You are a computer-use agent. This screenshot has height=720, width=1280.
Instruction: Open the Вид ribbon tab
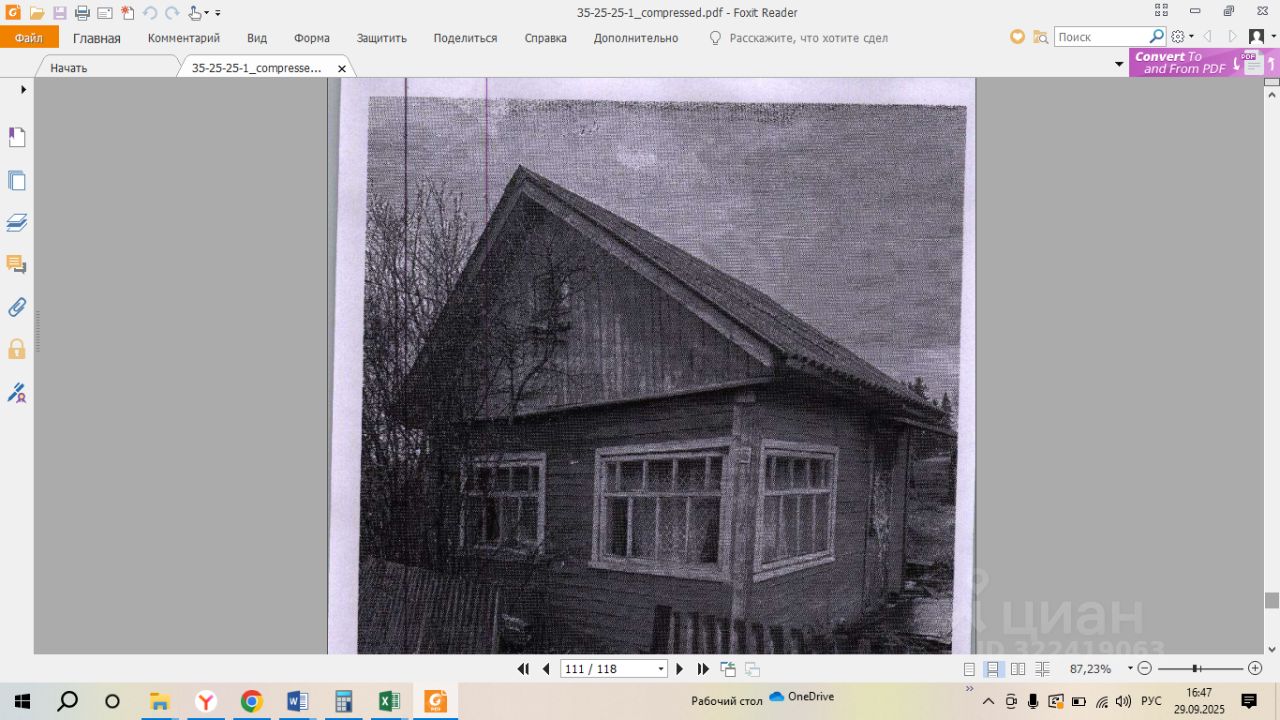click(257, 38)
